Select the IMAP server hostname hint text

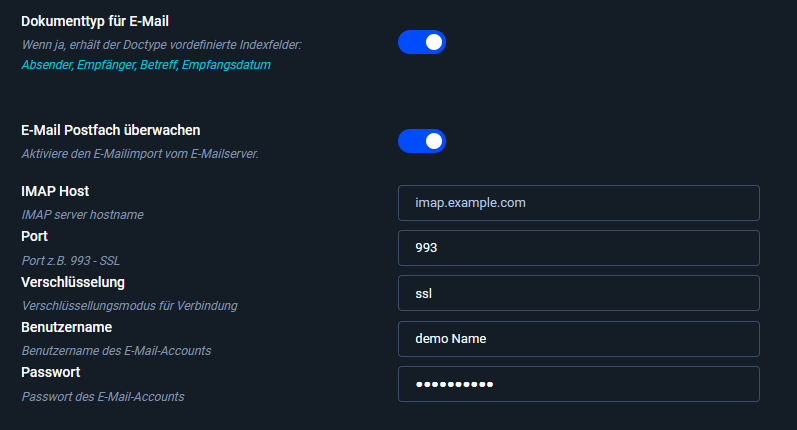click(82, 215)
